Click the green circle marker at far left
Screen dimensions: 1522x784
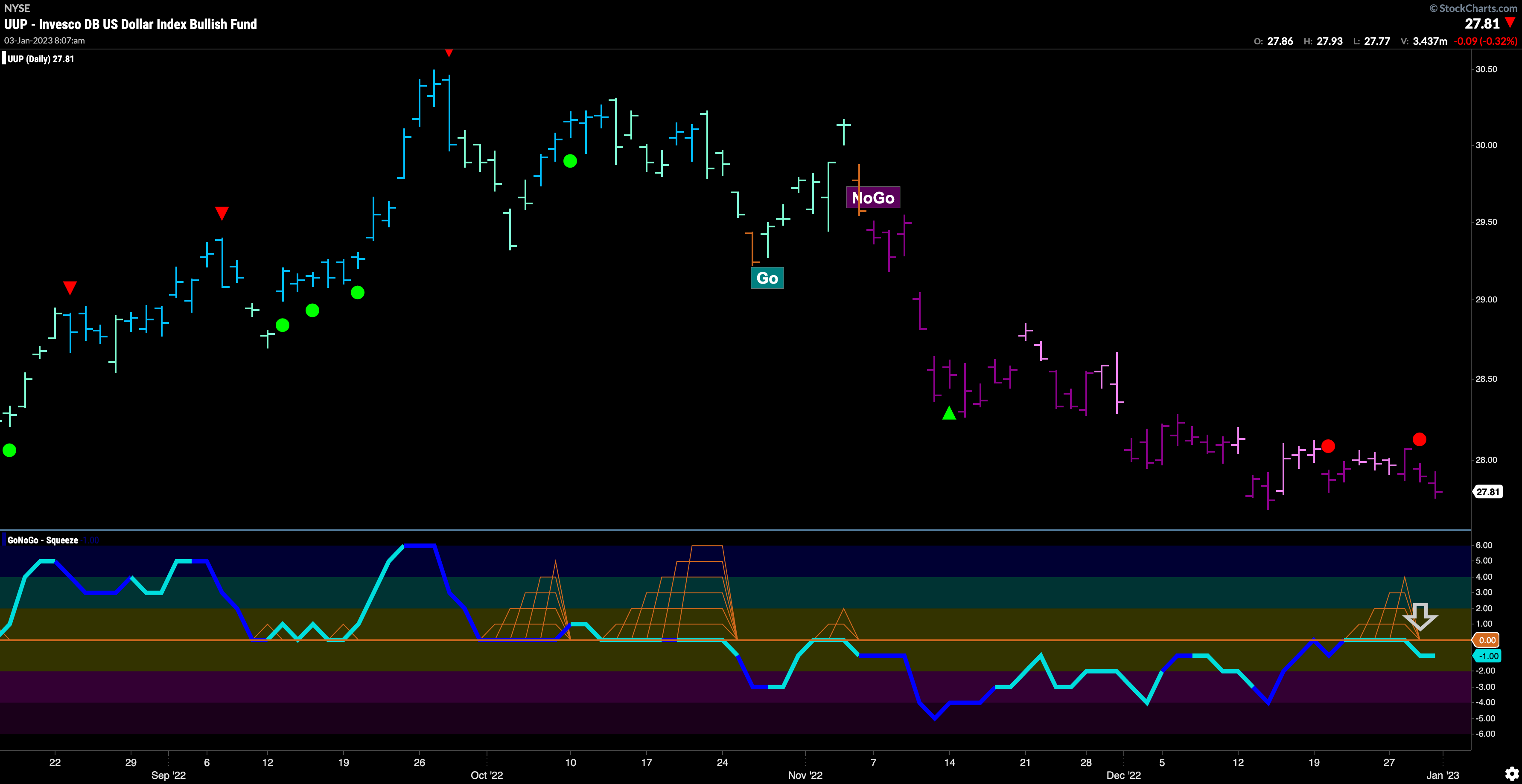tap(9, 450)
